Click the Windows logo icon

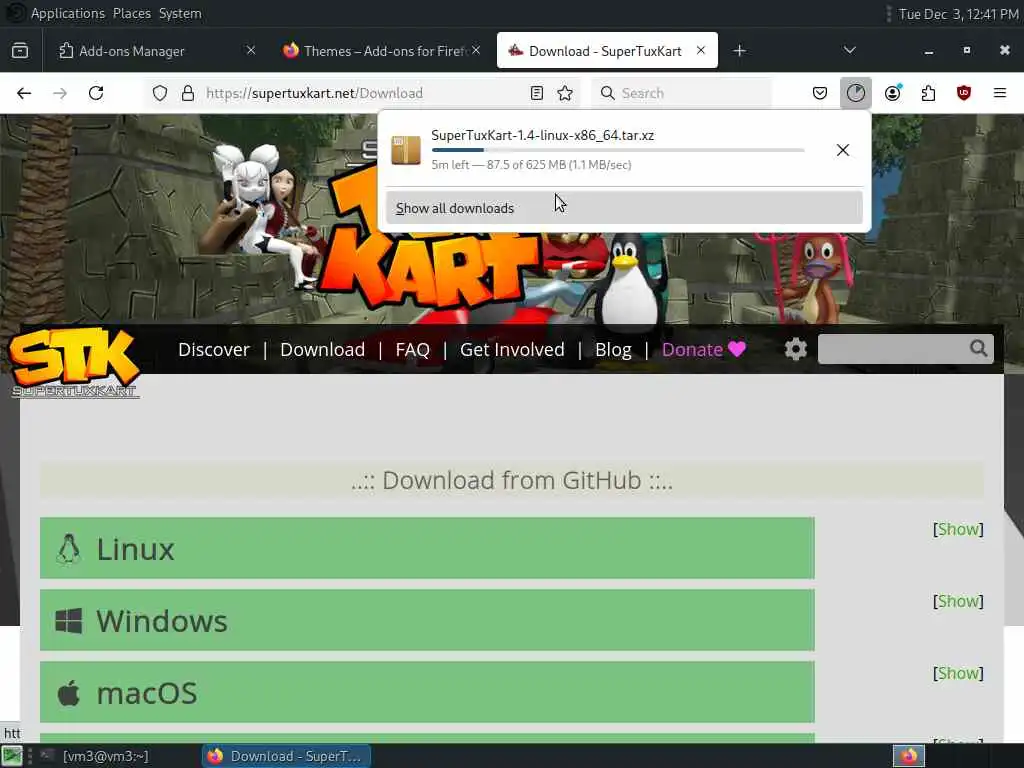(x=69, y=621)
